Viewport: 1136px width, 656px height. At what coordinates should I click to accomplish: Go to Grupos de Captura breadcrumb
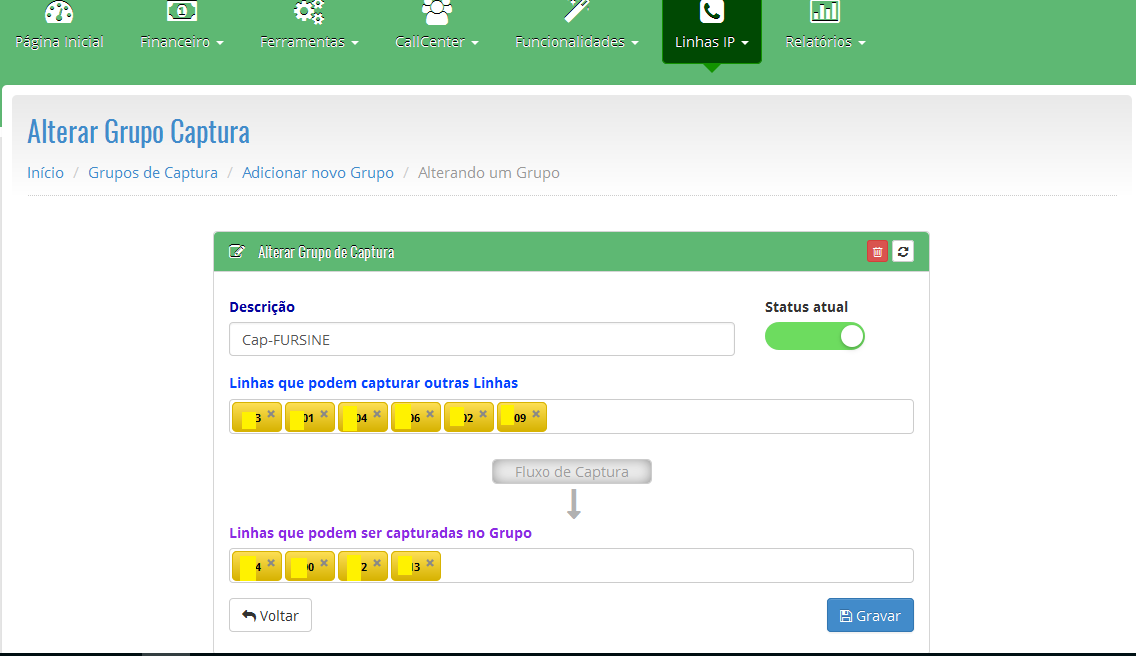[x=153, y=172]
